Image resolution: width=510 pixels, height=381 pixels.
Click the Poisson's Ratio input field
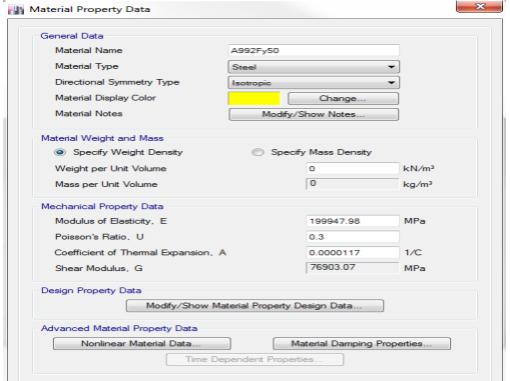click(353, 237)
